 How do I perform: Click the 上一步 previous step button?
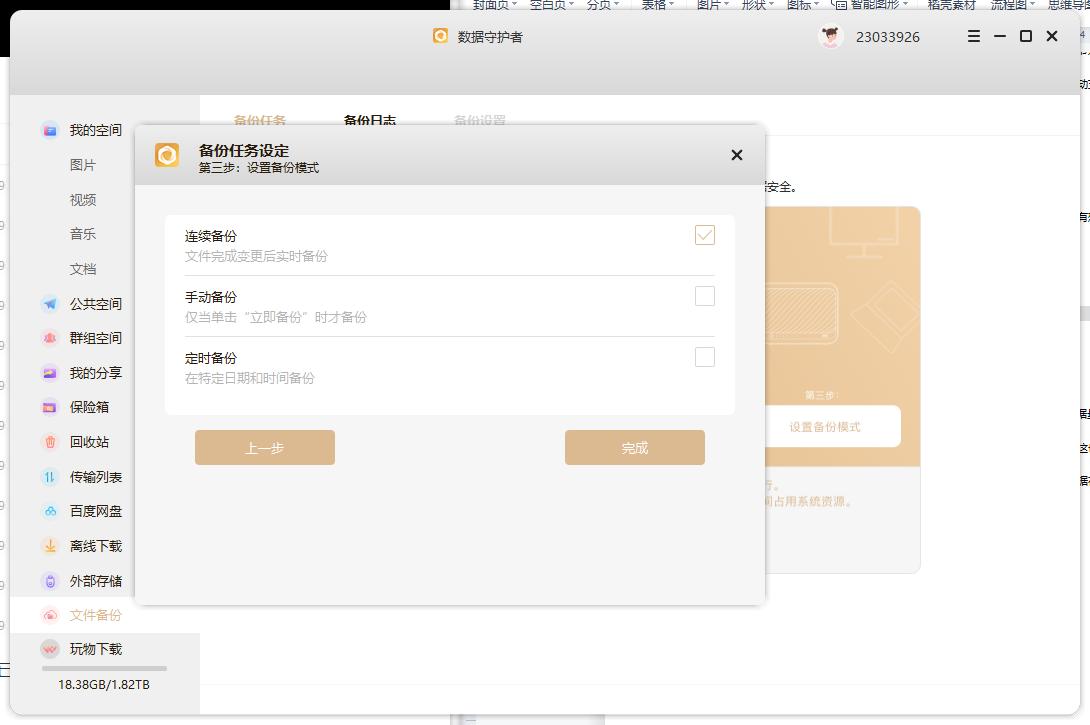tap(264, 447)
